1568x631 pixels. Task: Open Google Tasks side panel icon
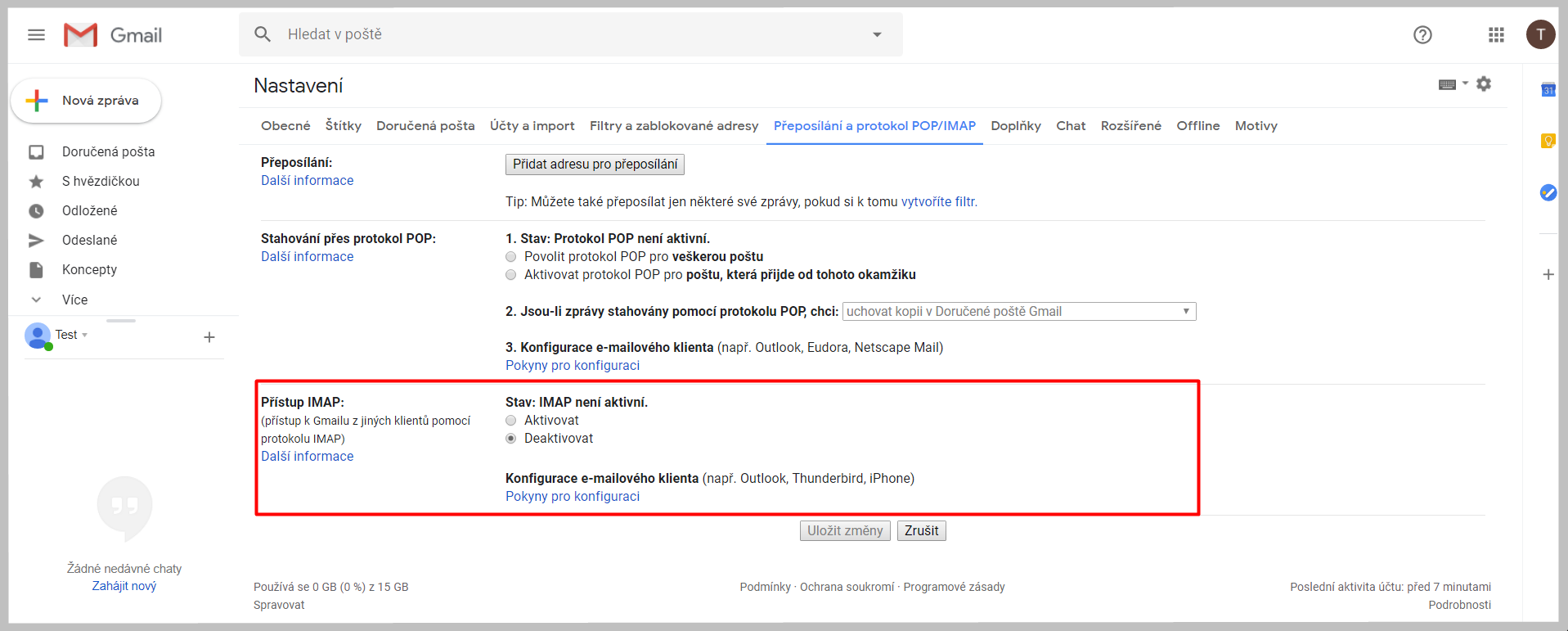1548,192
